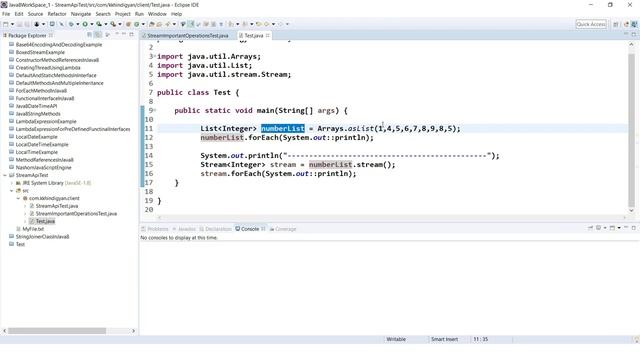The image size is (640, 360).
Task: Open the New dropdown arrow in toolbar
Action: (x=12, y=24)
